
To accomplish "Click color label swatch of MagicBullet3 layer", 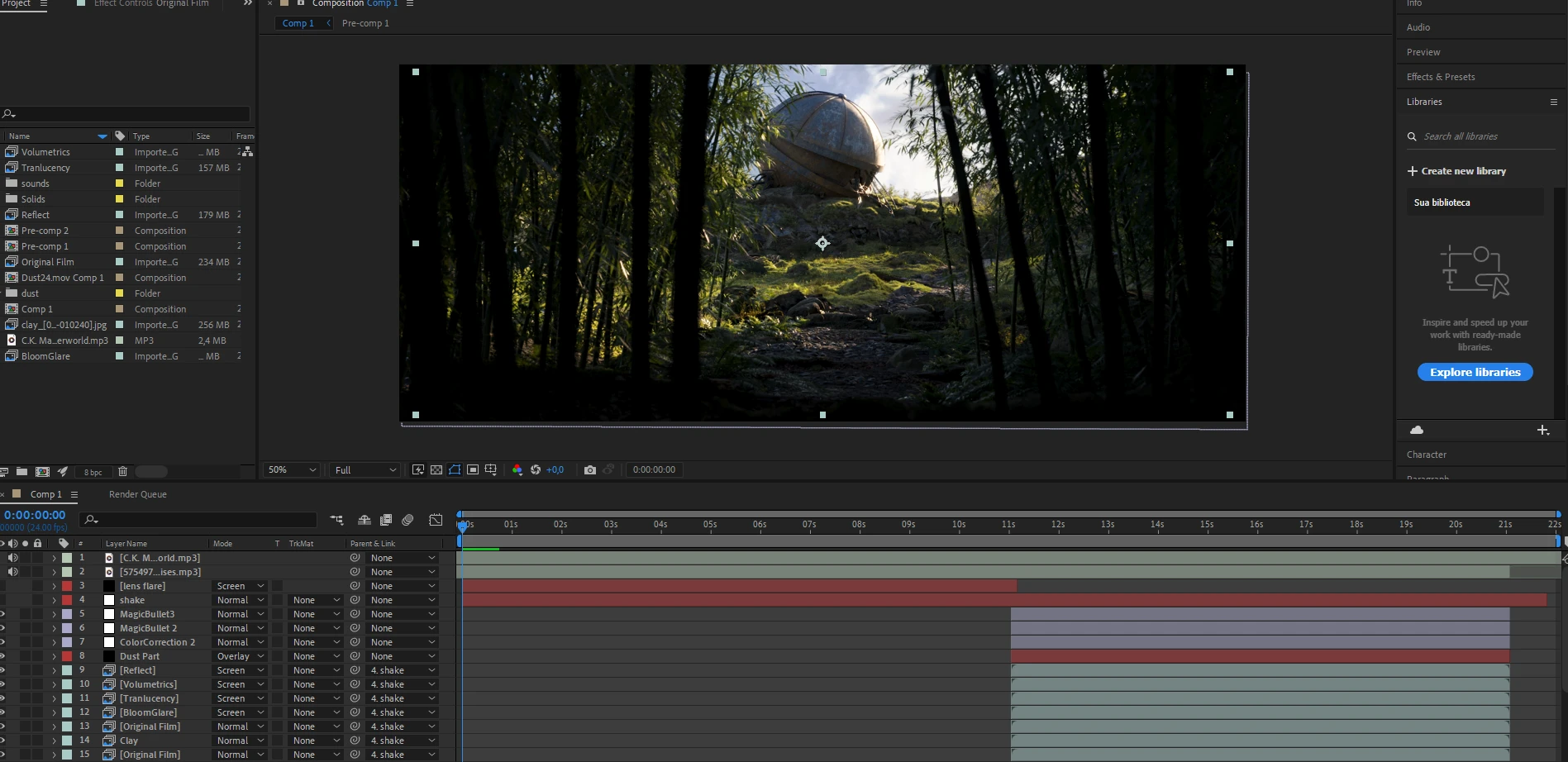I will point(67,614).
